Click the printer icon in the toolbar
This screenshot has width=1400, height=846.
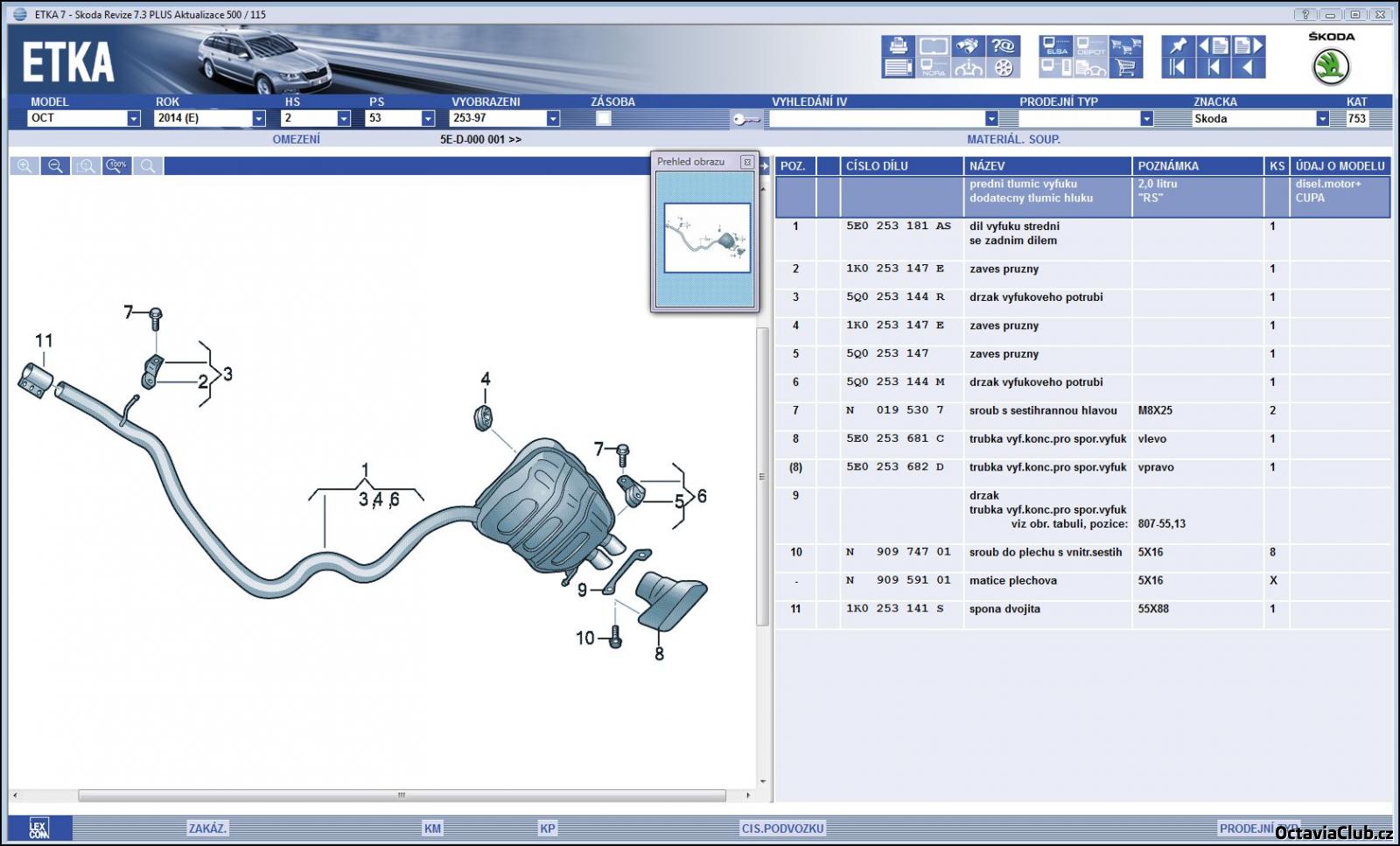click(898, 46)
